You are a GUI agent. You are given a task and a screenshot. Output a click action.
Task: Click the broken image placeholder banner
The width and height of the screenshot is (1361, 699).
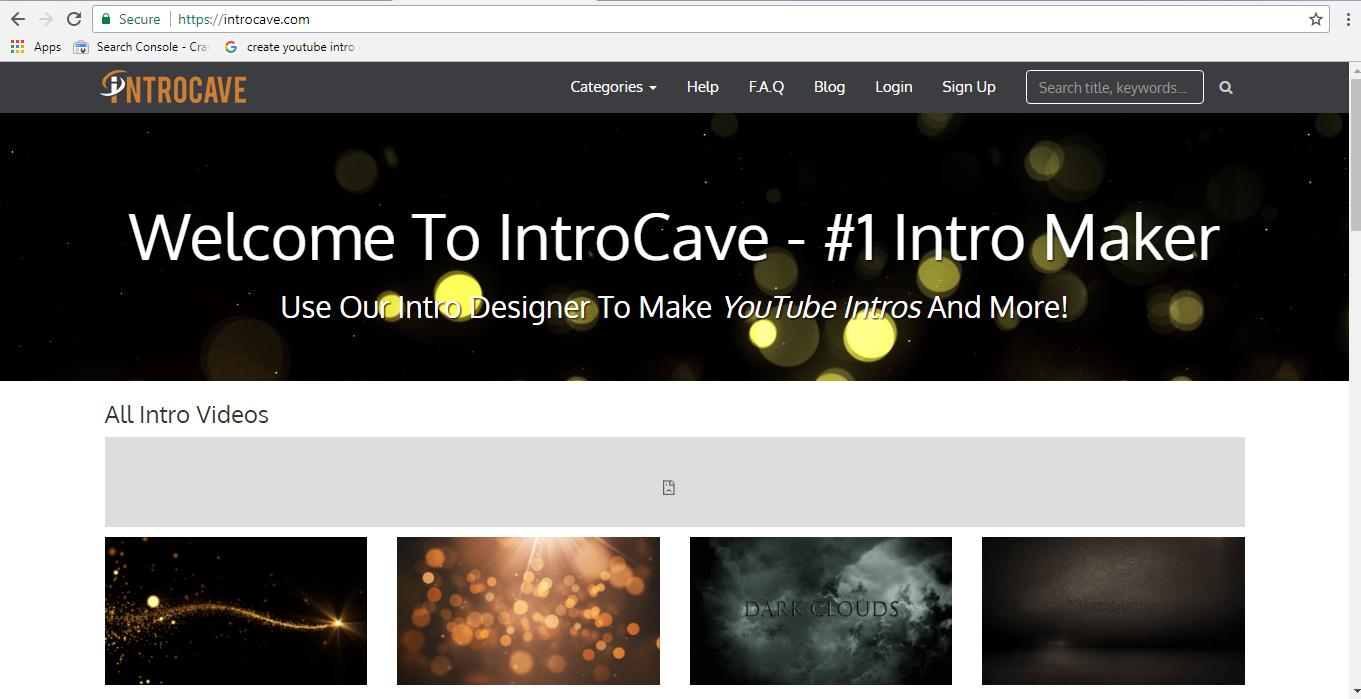click(675, 482)
